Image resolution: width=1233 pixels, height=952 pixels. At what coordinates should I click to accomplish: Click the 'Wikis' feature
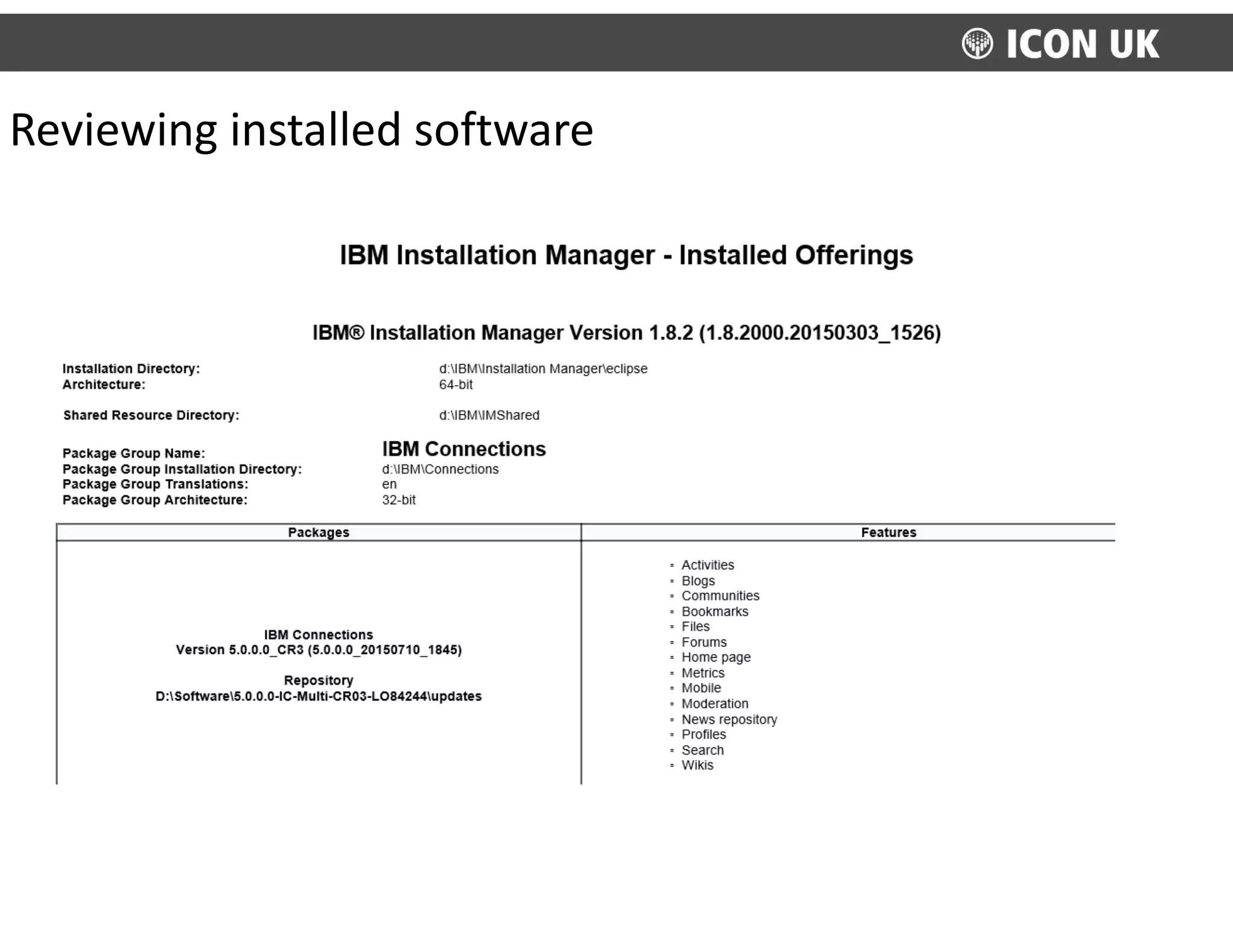click(697, 765)
